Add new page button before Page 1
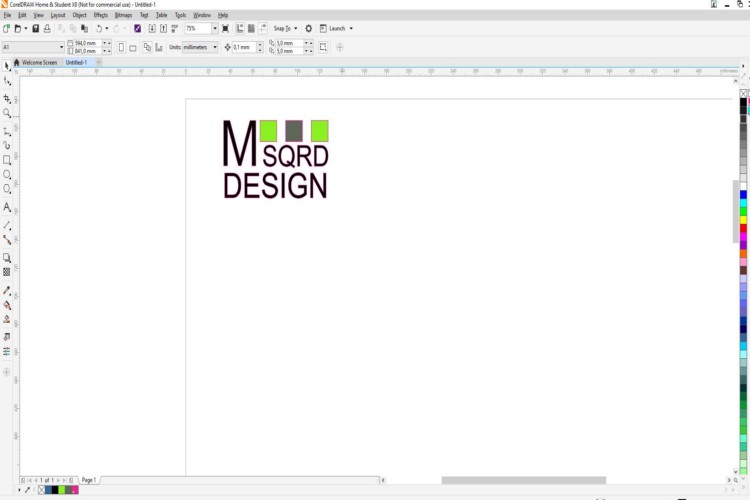Viewport: 750px width, 500px height. [23, 480]
